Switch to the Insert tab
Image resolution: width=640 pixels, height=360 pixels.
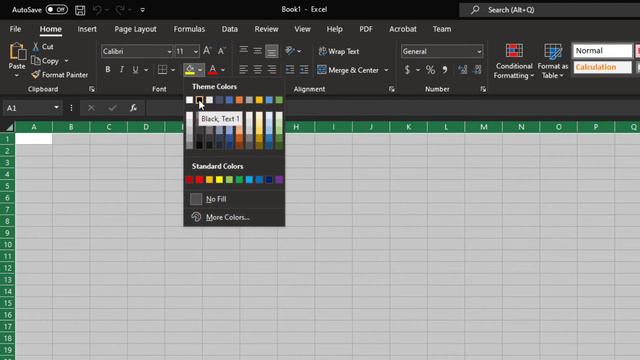[x=87, y=29]
